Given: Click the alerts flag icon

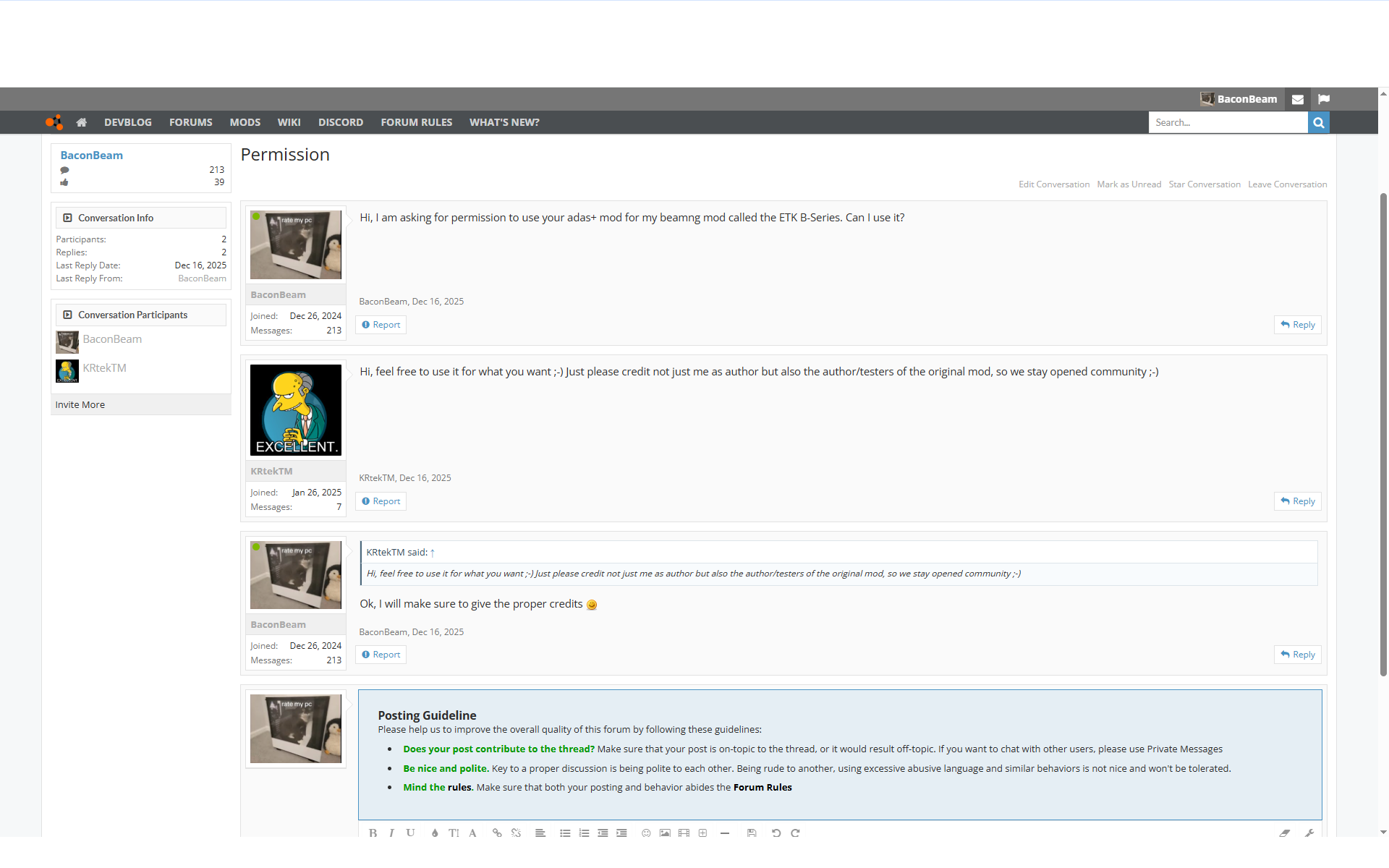Looking at the screenshot, I should [1324, 100].
